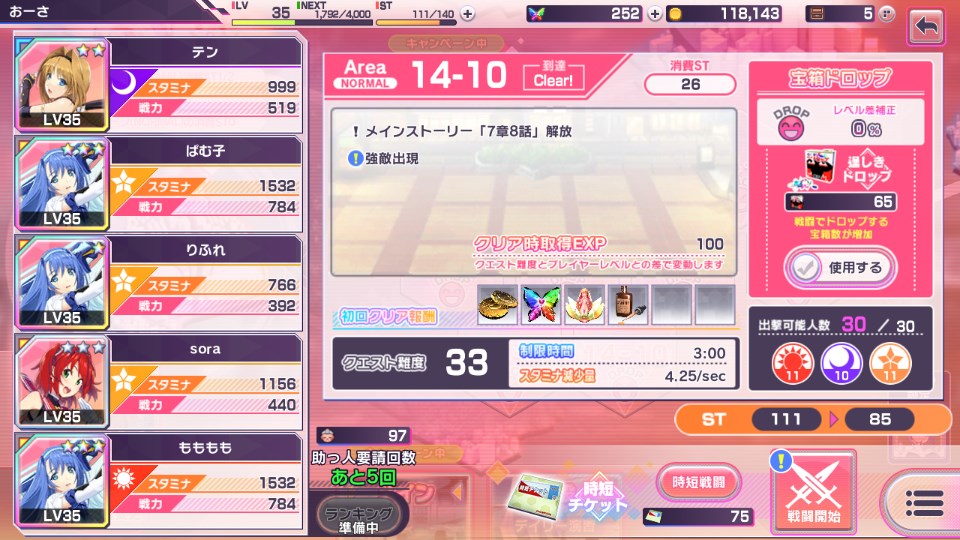960x540 pixels.
Task: Open the ランキング準備中 ranking button
Action: [358, 519]
